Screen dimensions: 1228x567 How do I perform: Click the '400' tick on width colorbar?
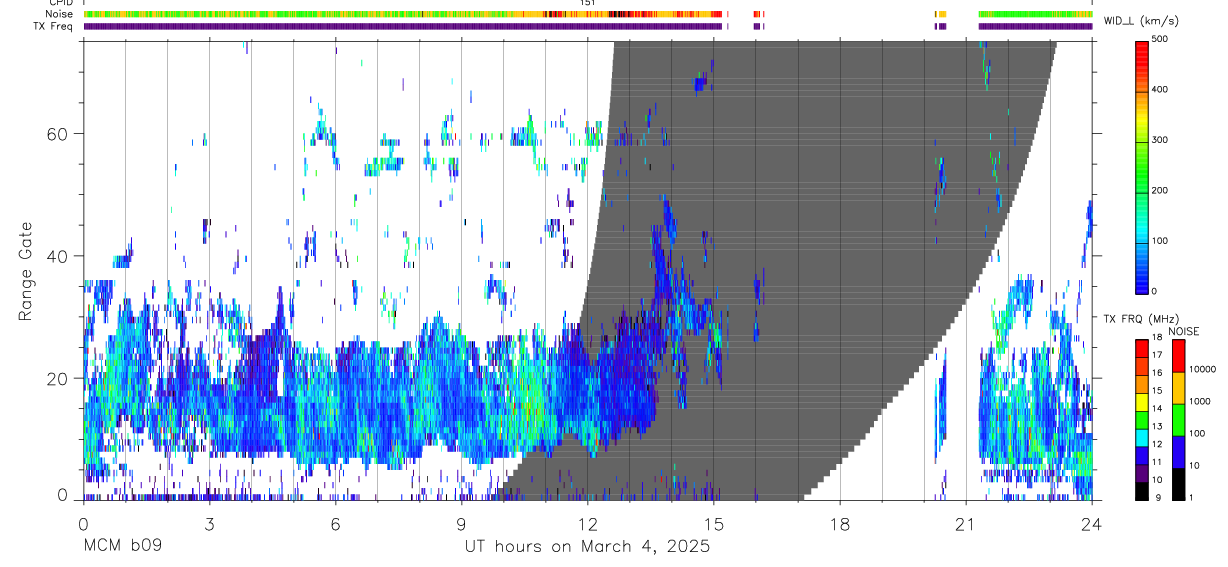point(1160,90)
